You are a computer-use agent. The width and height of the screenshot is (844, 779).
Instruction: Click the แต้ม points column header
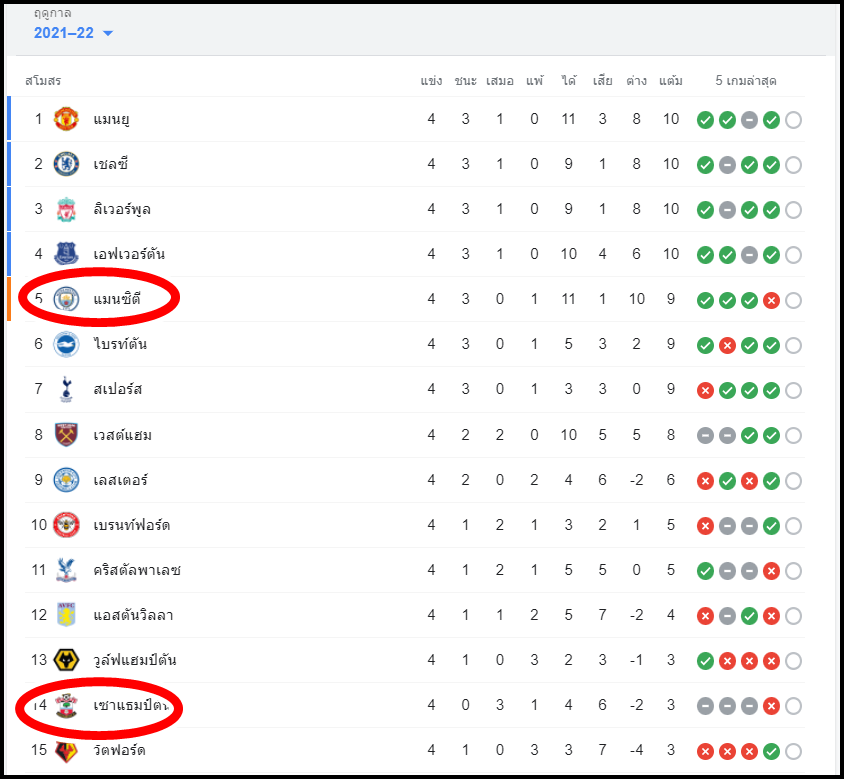[671, 81]
